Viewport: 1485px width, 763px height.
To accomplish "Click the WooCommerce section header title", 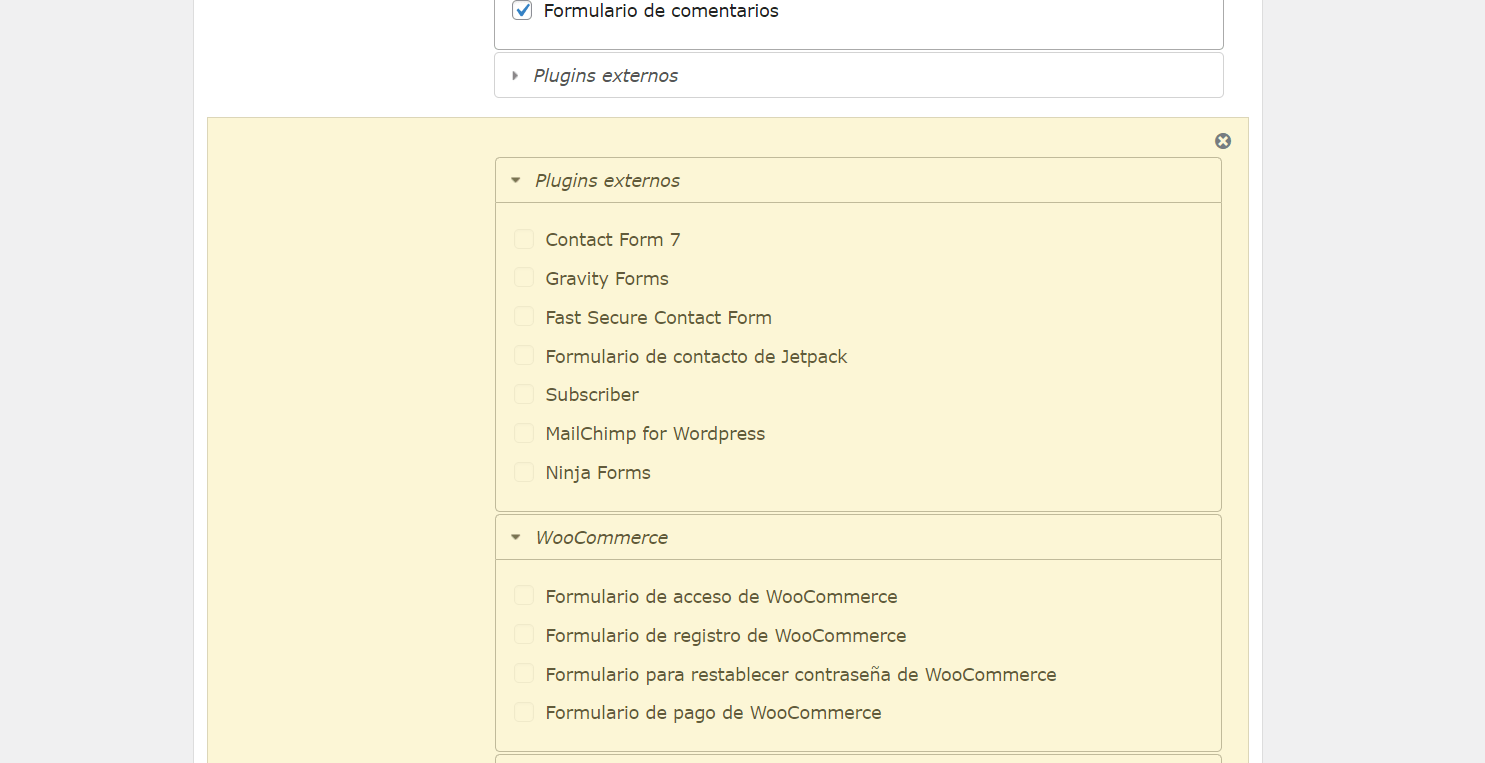I will (x=602, y=538).
